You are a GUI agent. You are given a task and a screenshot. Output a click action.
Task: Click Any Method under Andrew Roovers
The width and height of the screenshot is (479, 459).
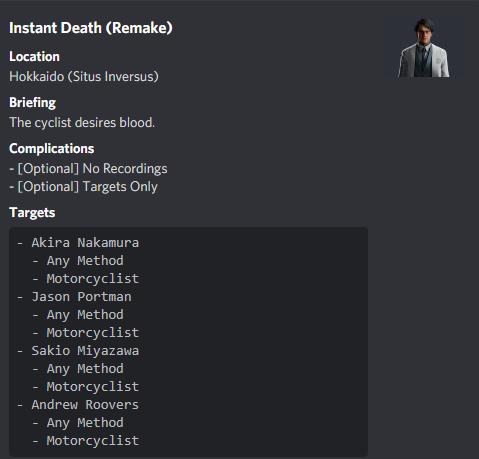tap(85, 423)
